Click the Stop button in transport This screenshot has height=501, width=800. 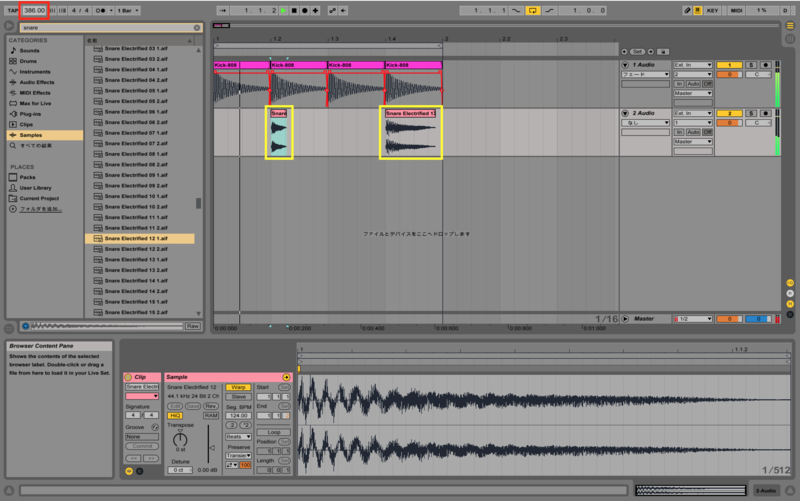(294, 10)
